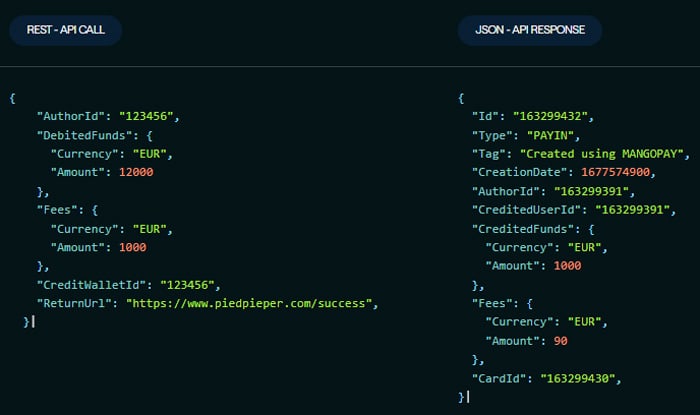Click the "Fees": { line in API response

[502, 303]
